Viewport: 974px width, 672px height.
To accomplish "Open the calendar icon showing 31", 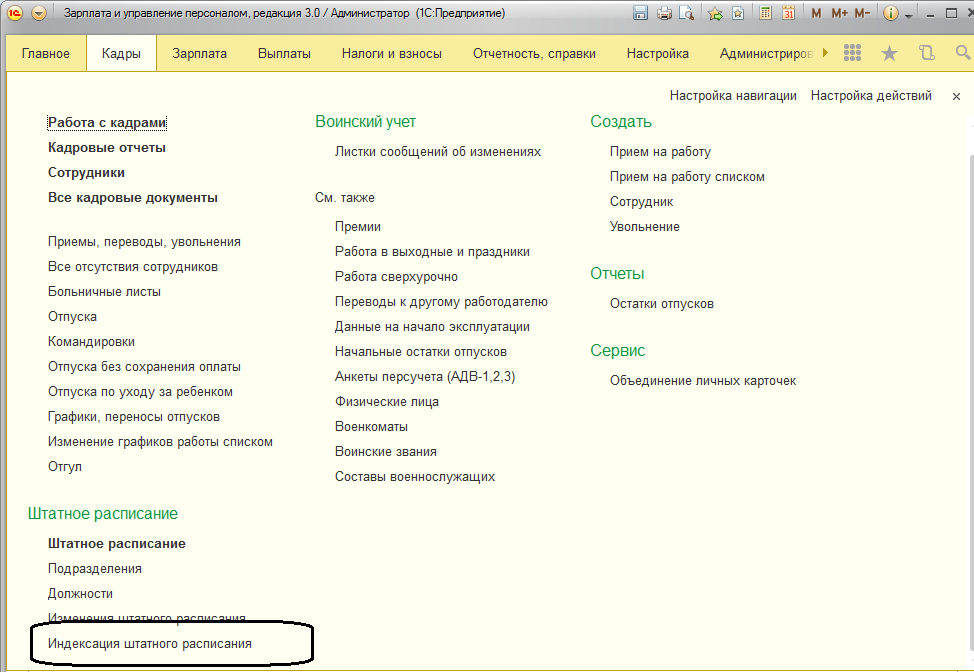I will (x=788, y=14).
